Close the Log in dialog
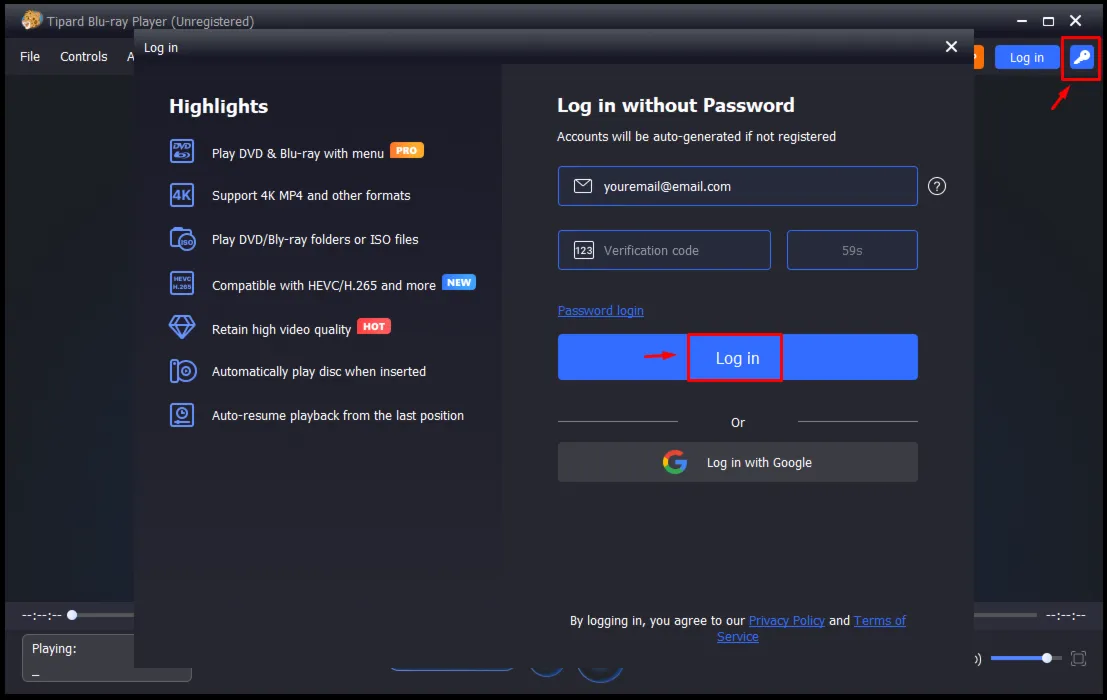The width and height of the screenshot is (1107, 700). pos(951,47)
